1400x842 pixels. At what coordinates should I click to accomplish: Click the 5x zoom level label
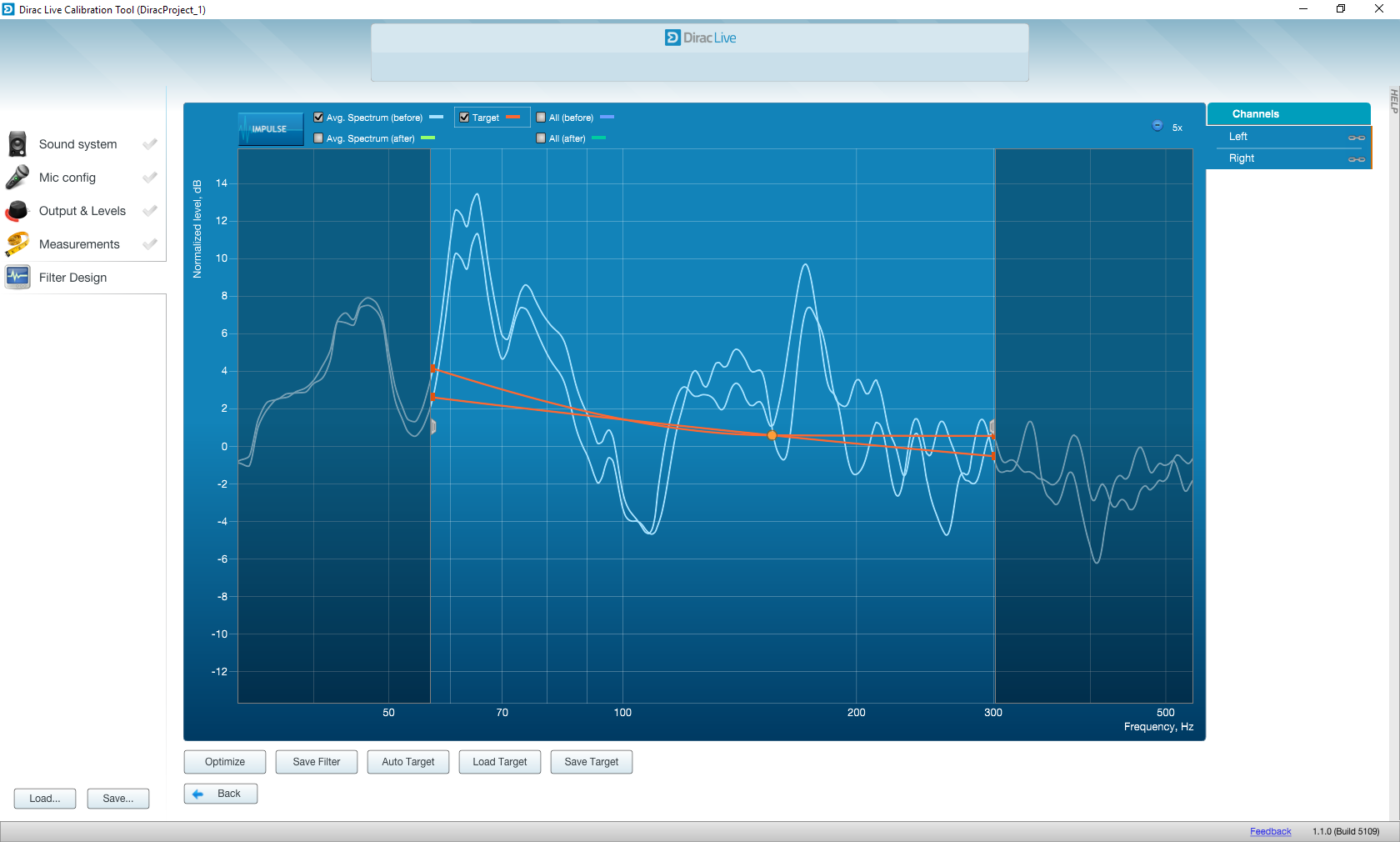point(1177,128)
